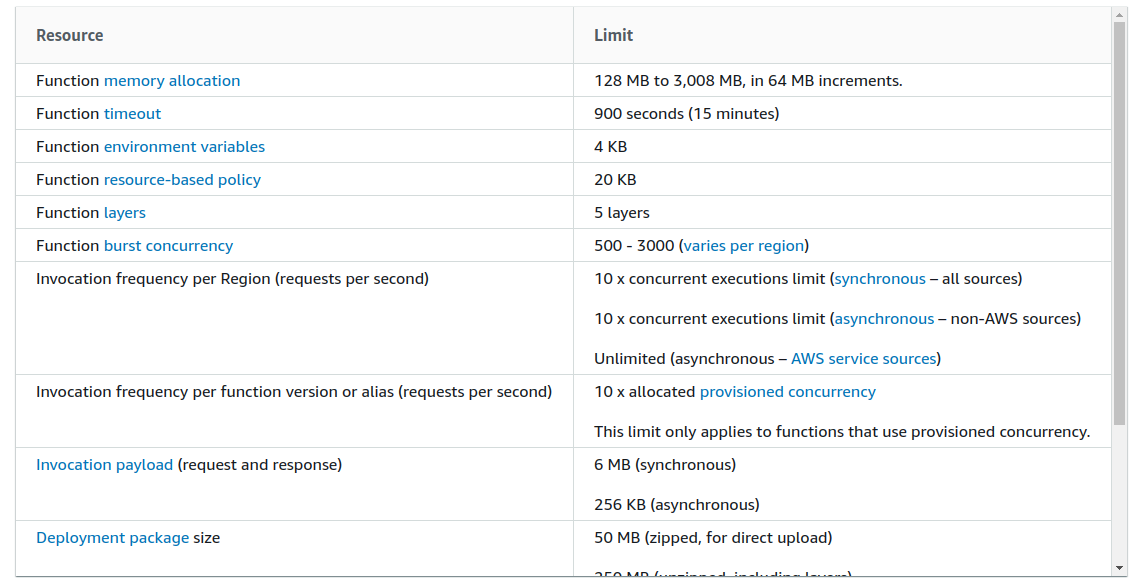Click the vertical scrollbar thumb
Image resolution: width=1146 pixels, height=586 pixels.
click(x=1119, y=220)
